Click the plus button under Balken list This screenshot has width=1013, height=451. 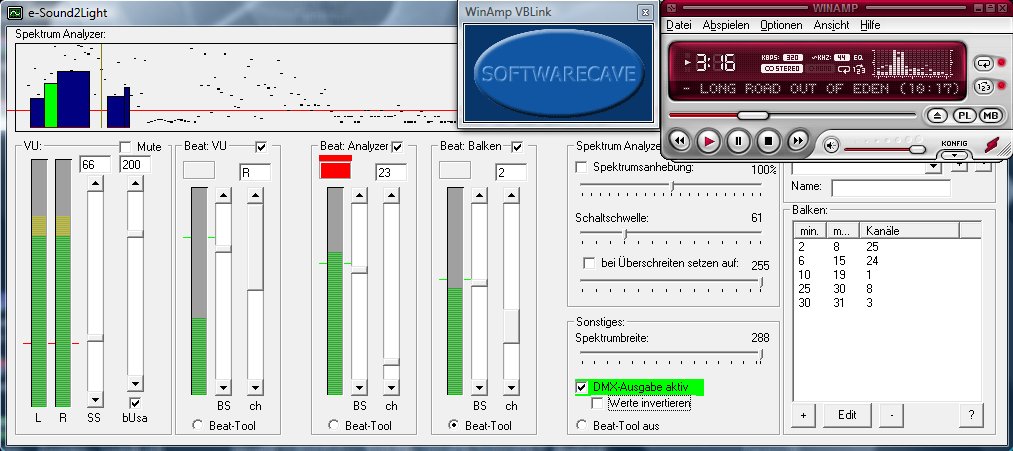[x=802, y=413]
